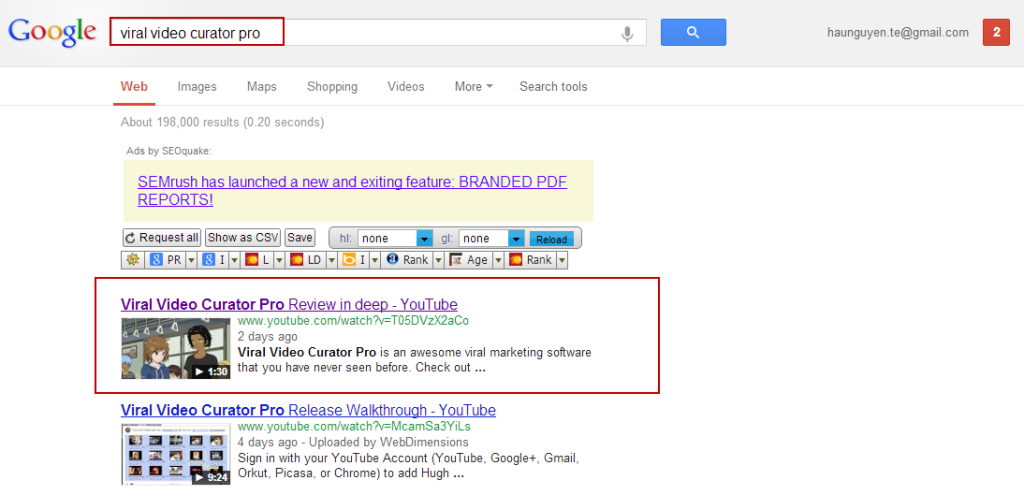Focus the search box with viral video curator pro
Screen dimensions: 1024x495
pyautogui.click(x=377, y=33)
